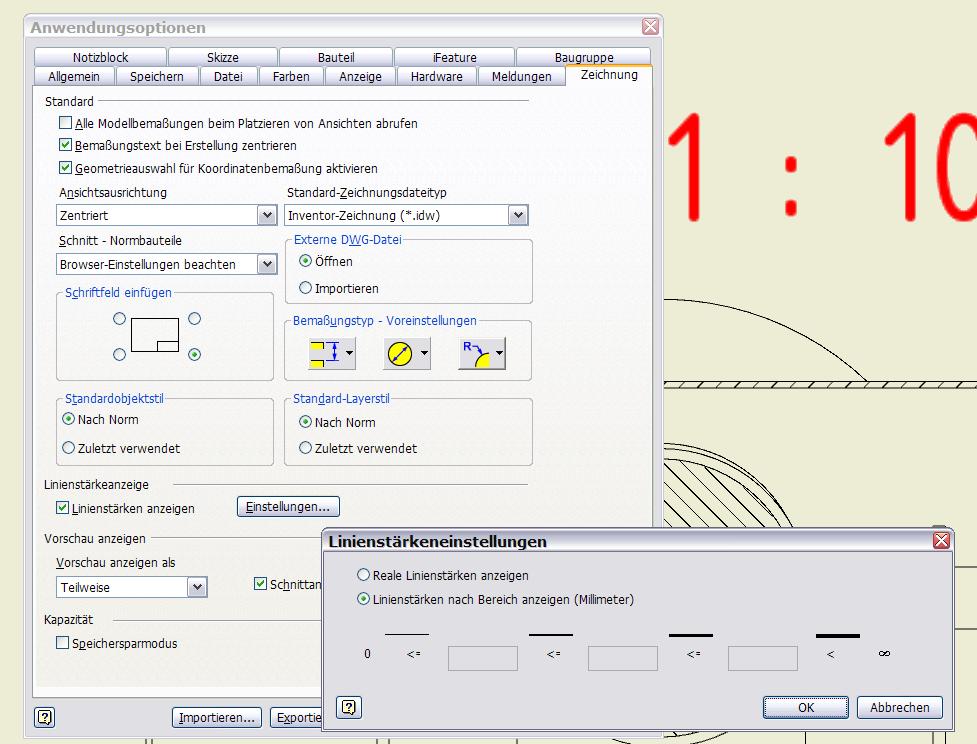Screen dimensions: 977x744
Task: Expand arrow next to diameter dimension icon
Action: [x=424, y=353]
